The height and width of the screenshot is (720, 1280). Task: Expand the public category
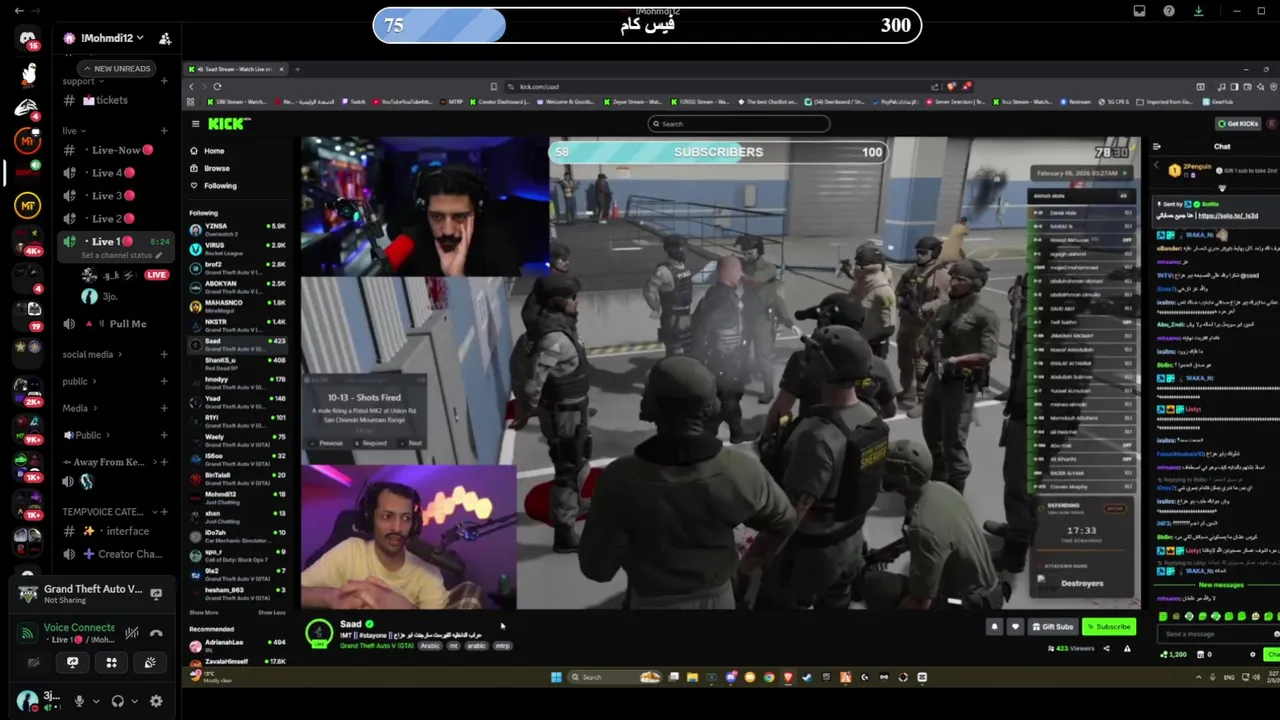[79, 381]
